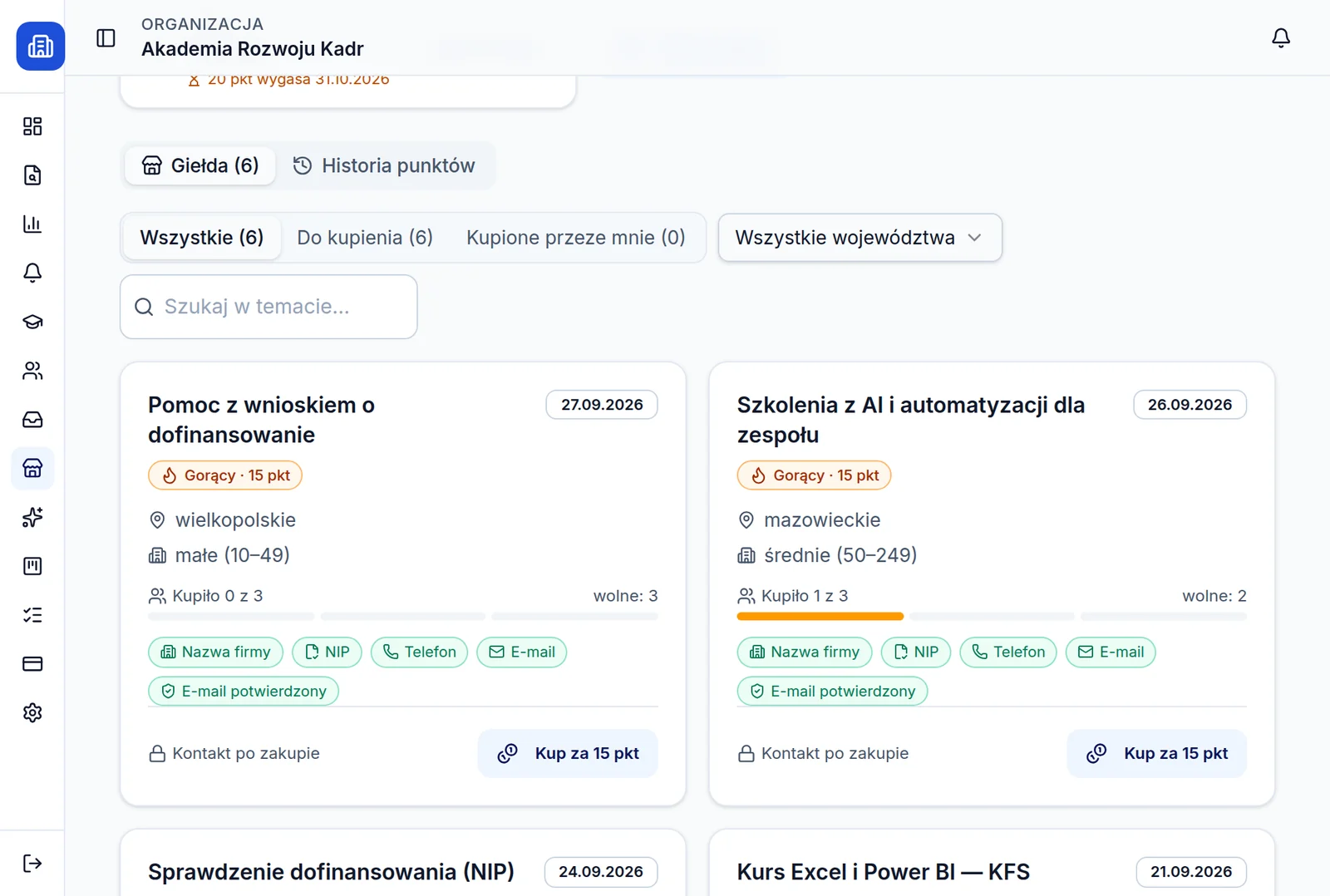
Task: Open the checklist tasks icon in sidebar
Action: click(x=32, y=615)
